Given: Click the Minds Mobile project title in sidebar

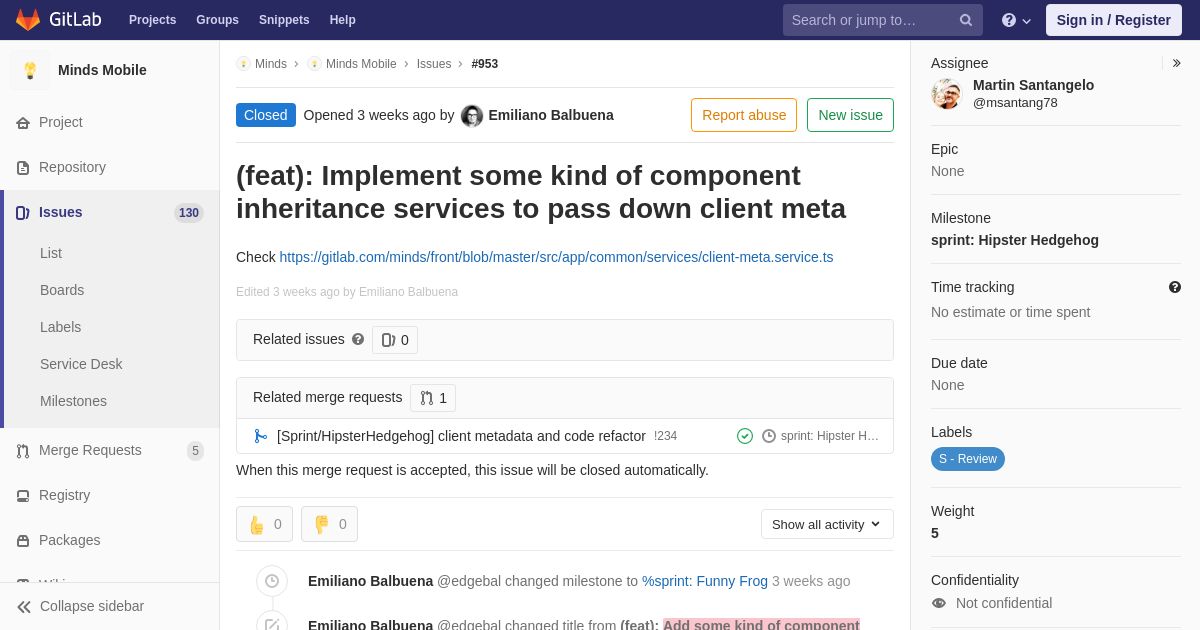Looking at the screenshot, I should point(102,70).
